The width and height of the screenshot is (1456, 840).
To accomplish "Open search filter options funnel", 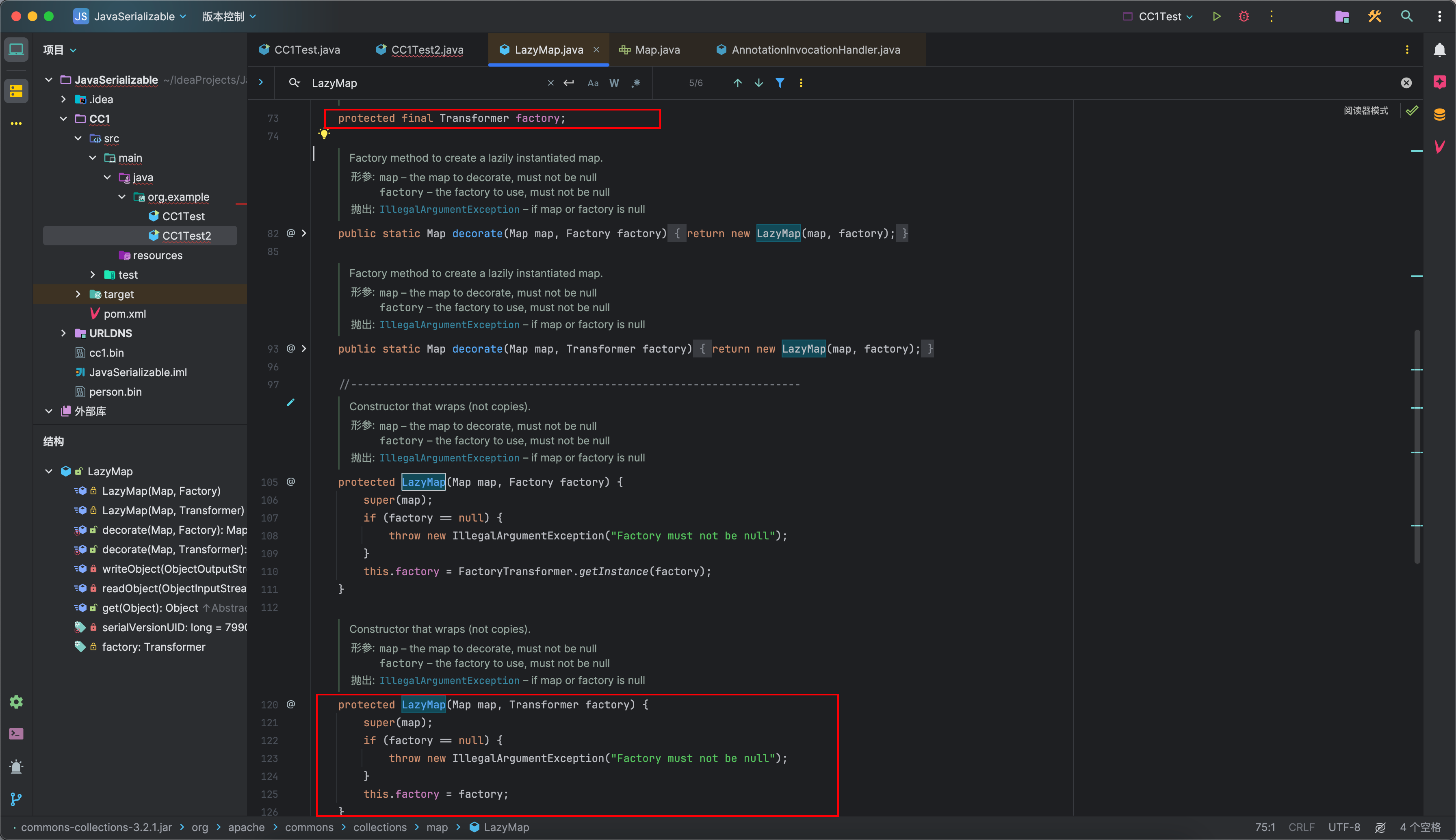I will click(x=780, y=83).
